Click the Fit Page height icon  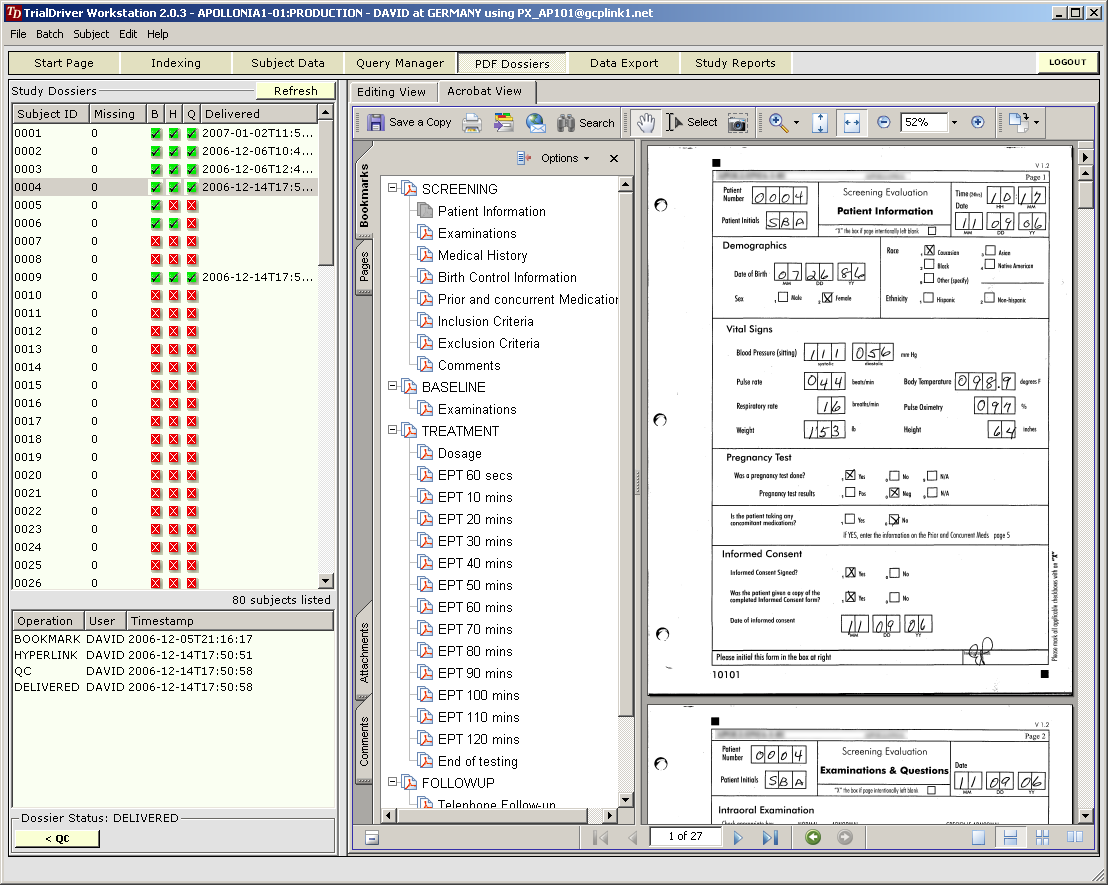[820, 123]
